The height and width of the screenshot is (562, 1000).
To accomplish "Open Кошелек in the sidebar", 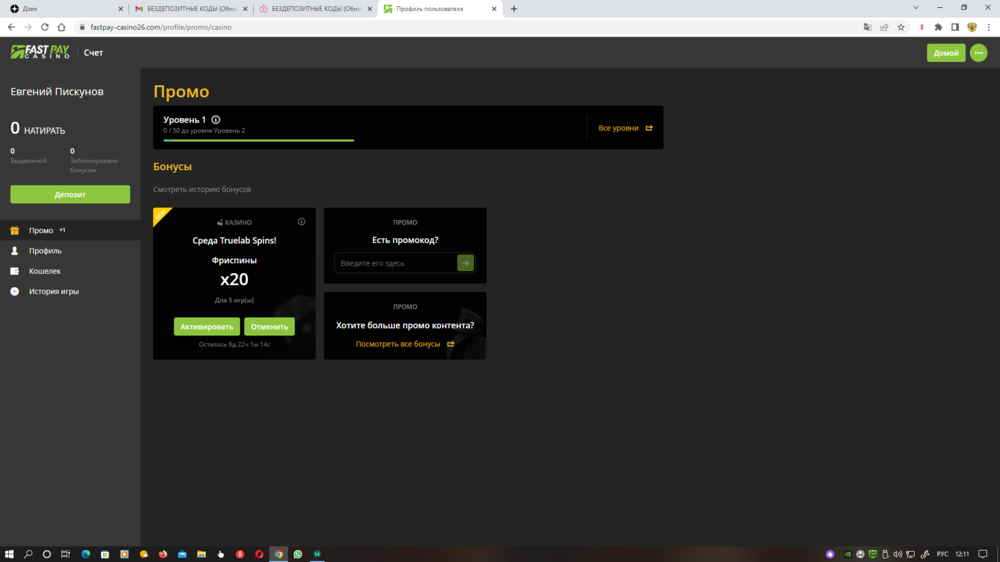I will tap(45, 271).
